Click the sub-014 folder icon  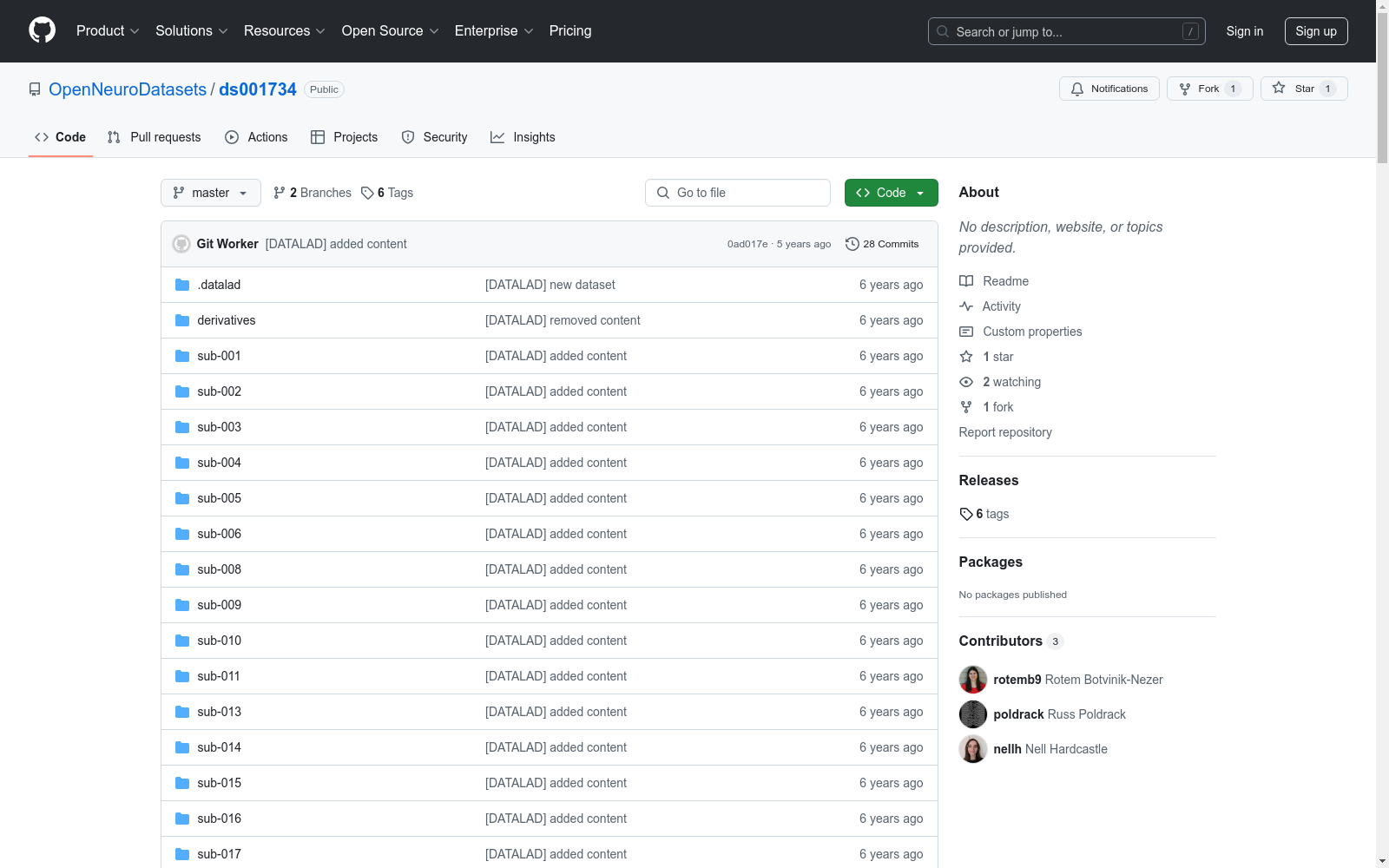(182, 747)
